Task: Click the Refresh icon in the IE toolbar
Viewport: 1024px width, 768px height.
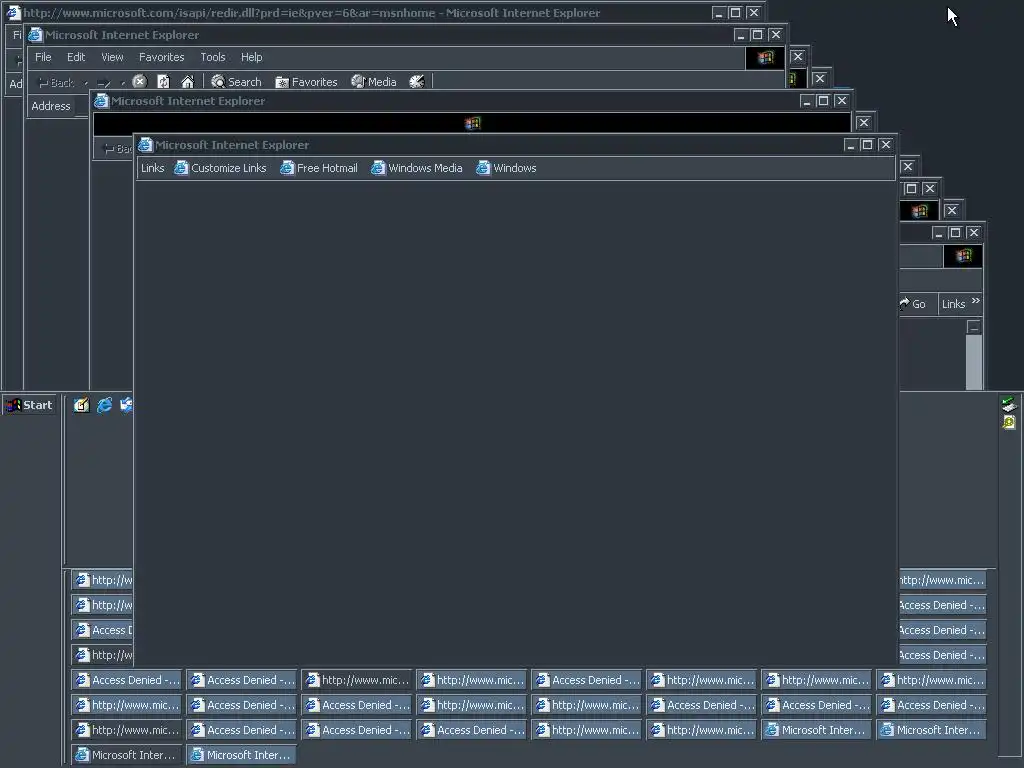Action: coord(163,82)
